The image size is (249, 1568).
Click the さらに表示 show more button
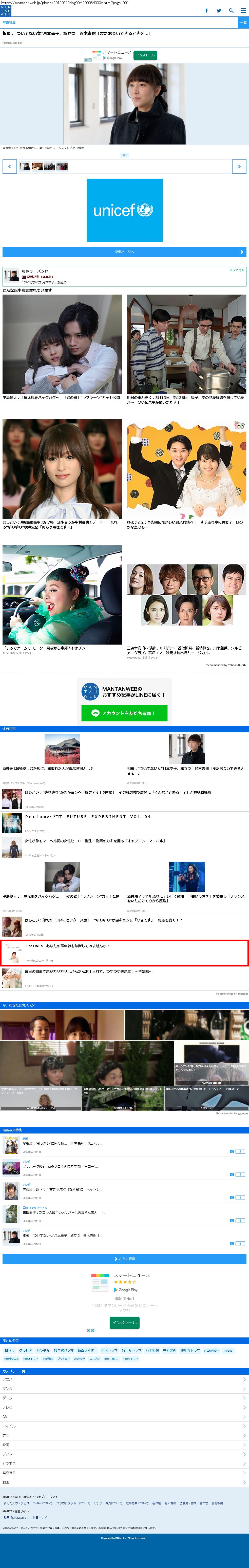click(124, 1259)
